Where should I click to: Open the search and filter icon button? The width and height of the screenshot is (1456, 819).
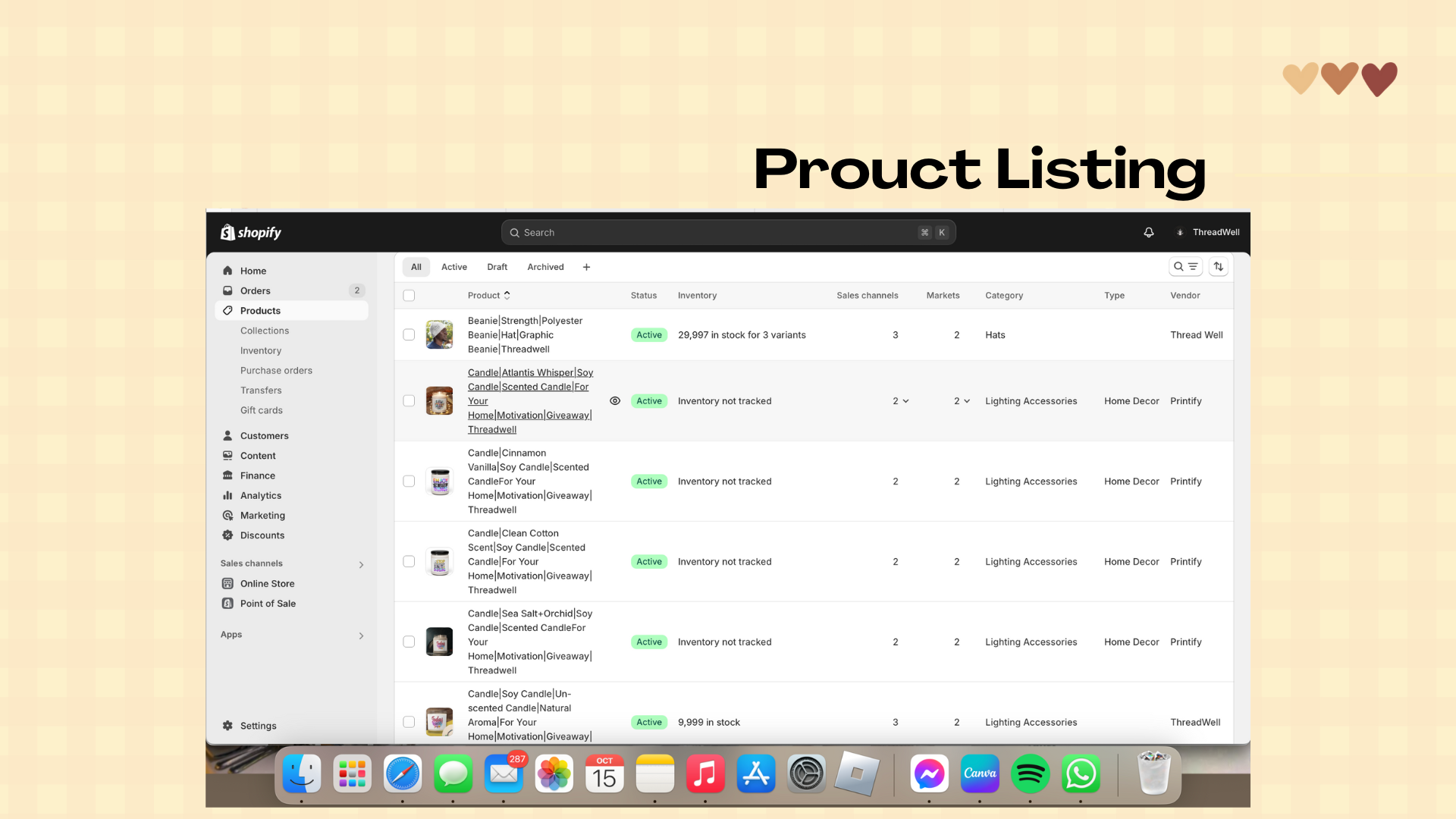point(1185,267)
